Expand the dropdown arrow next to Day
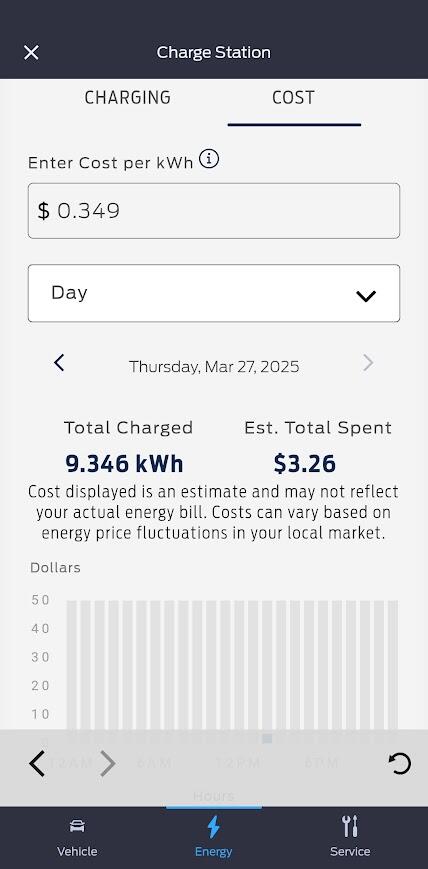This screenshot has width=428, height=869. pyautogui.click(x=366, y=297)
